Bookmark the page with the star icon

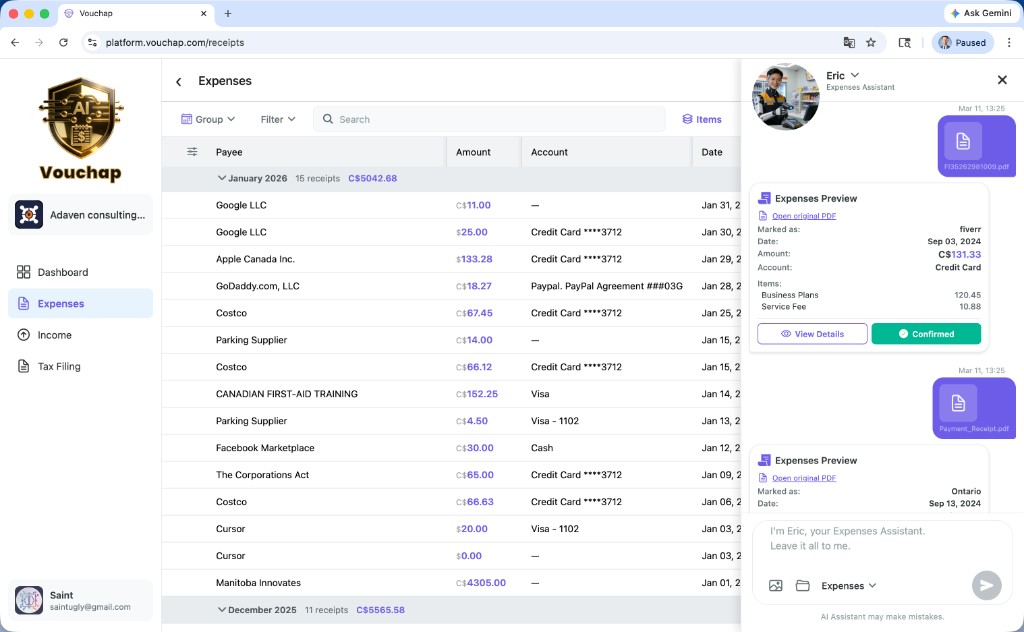click(871, 42)
